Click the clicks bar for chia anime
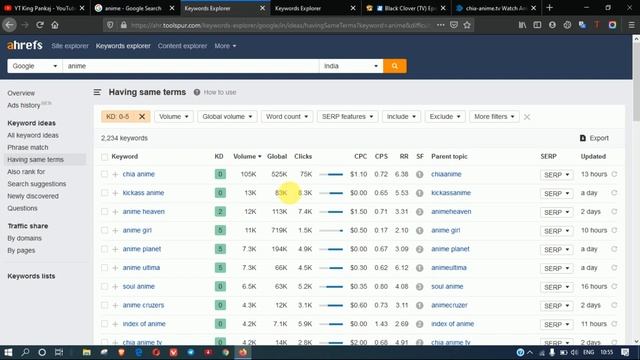640x360 pixels. [331, 174]
